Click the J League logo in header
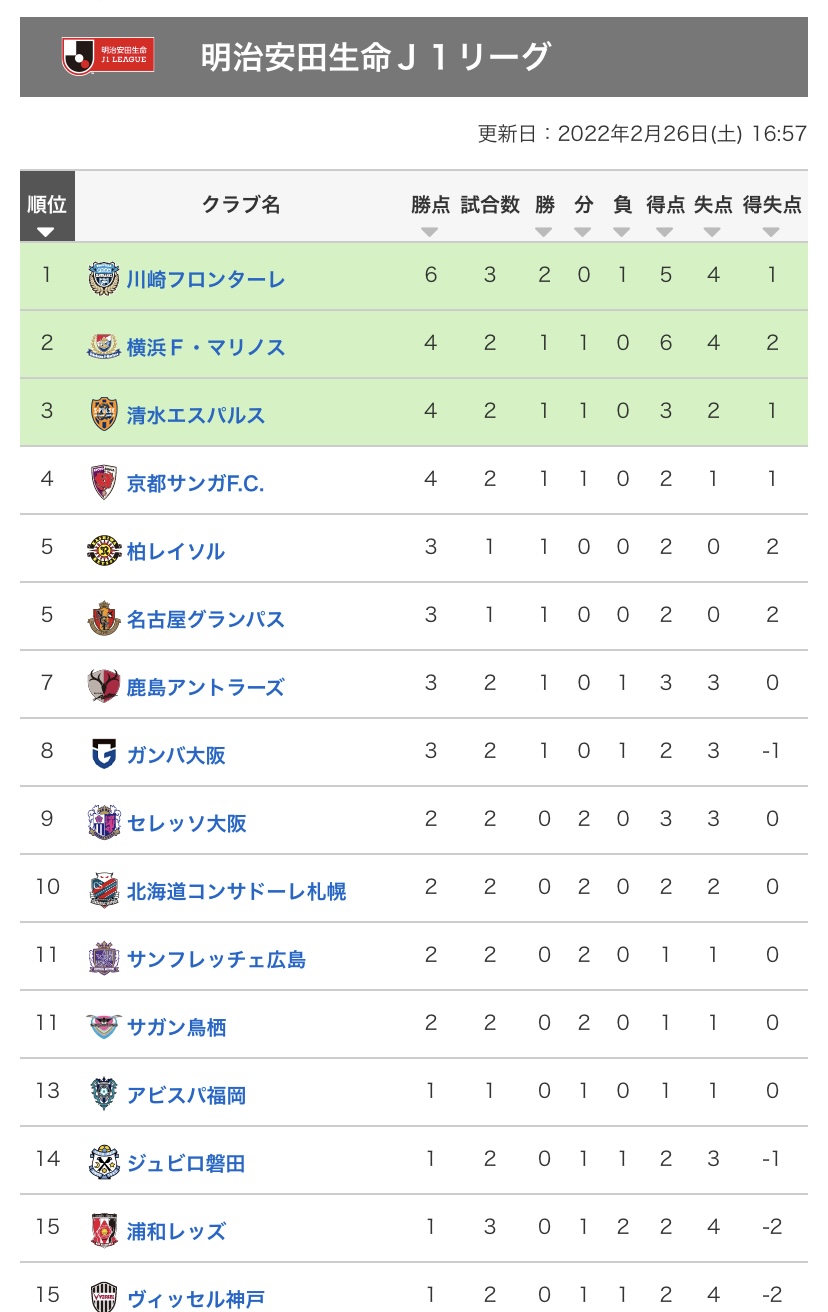The height and width of the screenshot is (1312, 828). pos(107,56)
